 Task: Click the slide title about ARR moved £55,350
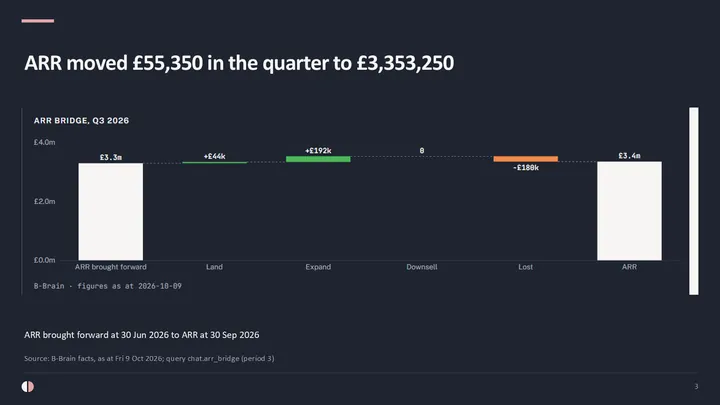coord(239,63)
